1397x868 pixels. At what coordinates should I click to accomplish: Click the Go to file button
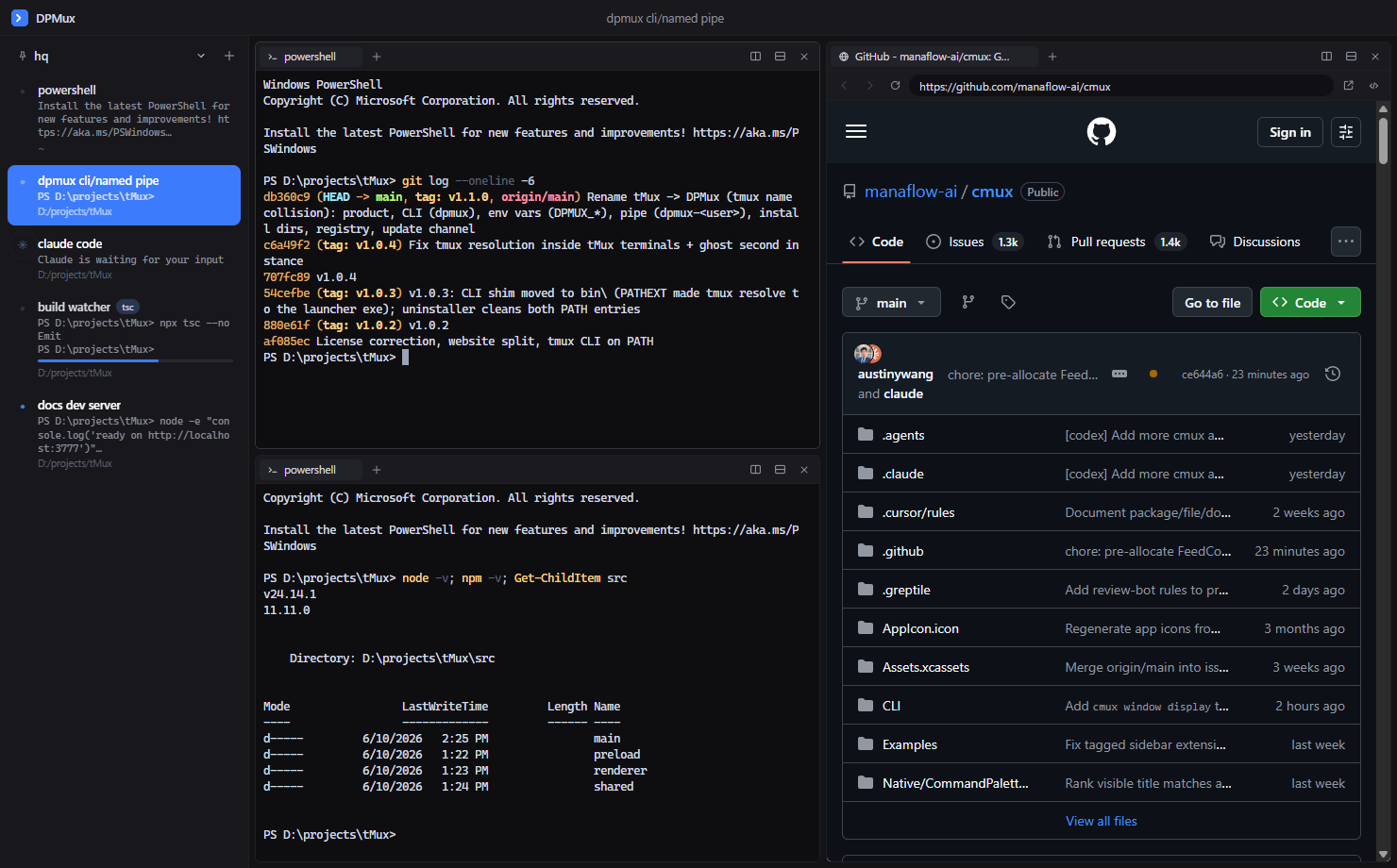[x=1212, y=302]
